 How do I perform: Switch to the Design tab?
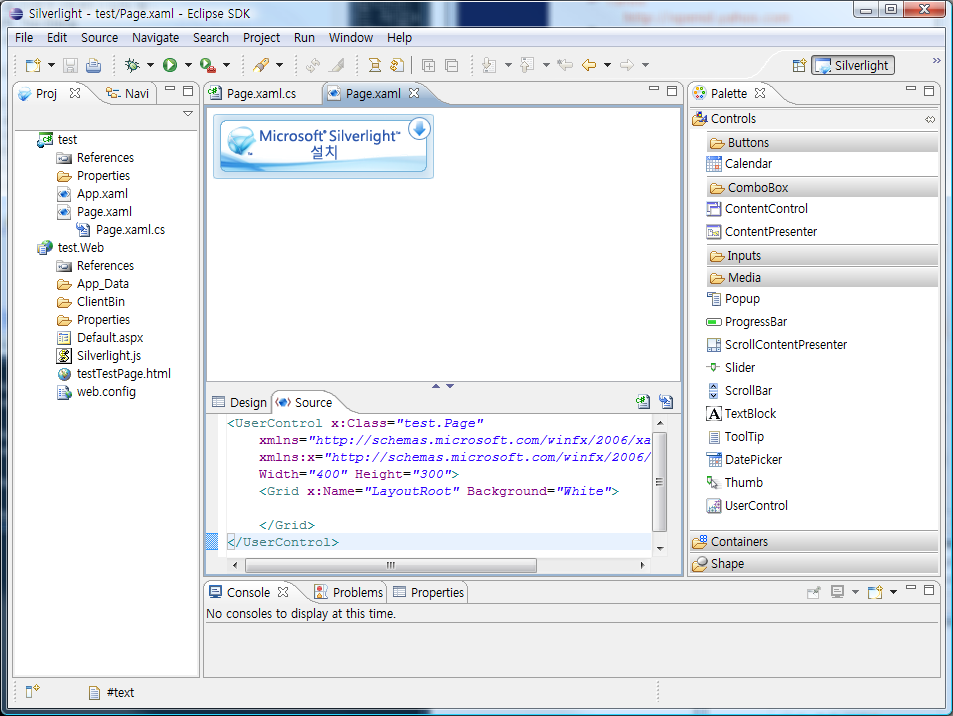click(239, 402)
